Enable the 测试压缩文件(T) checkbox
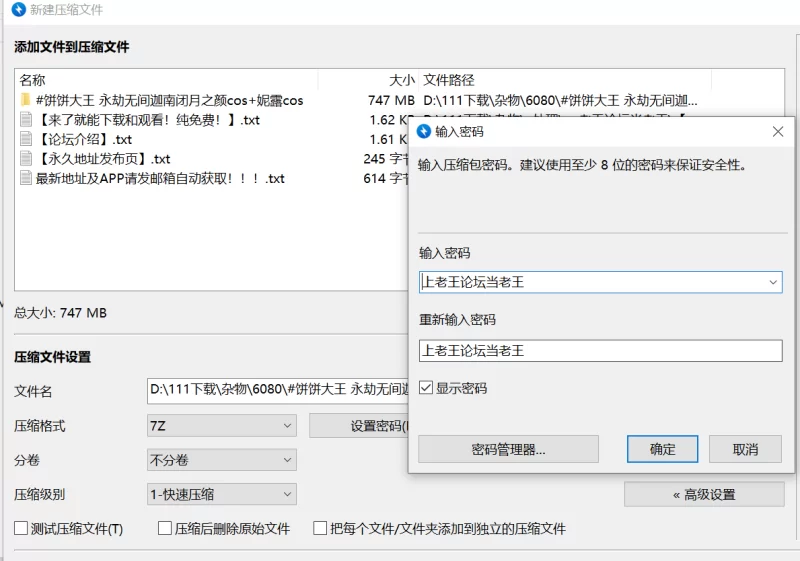This screenshot has width=800, height=561. pyautogui.click(x=21, y=528)
